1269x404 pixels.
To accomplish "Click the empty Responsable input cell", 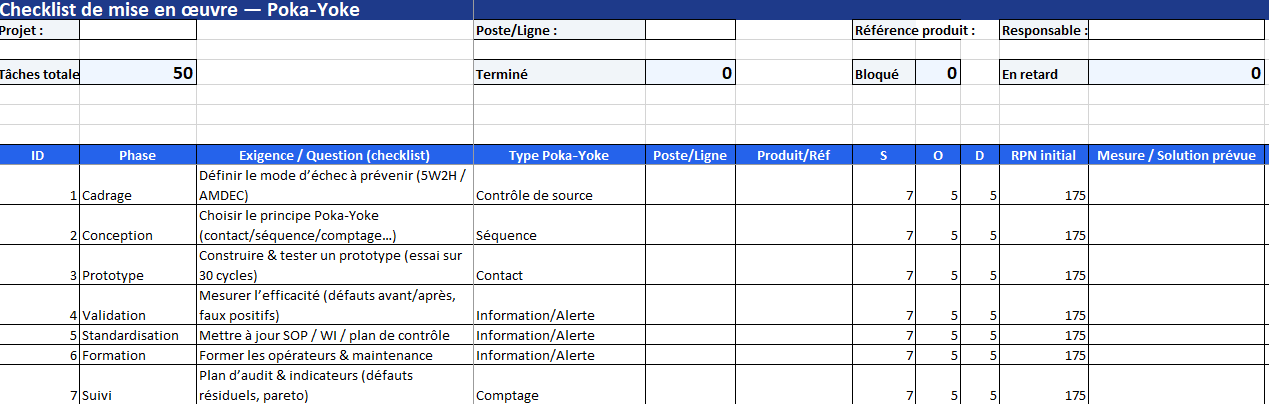I will pyautogui.click(x=1176, y=30).
